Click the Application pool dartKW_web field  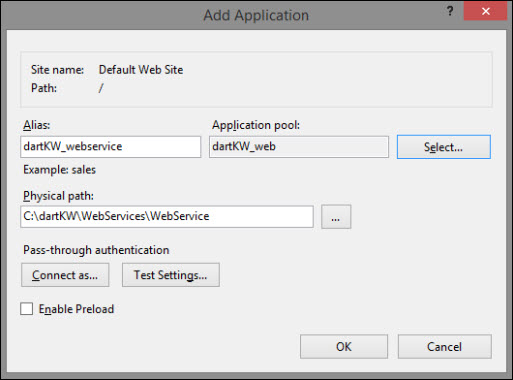point(299,147)
